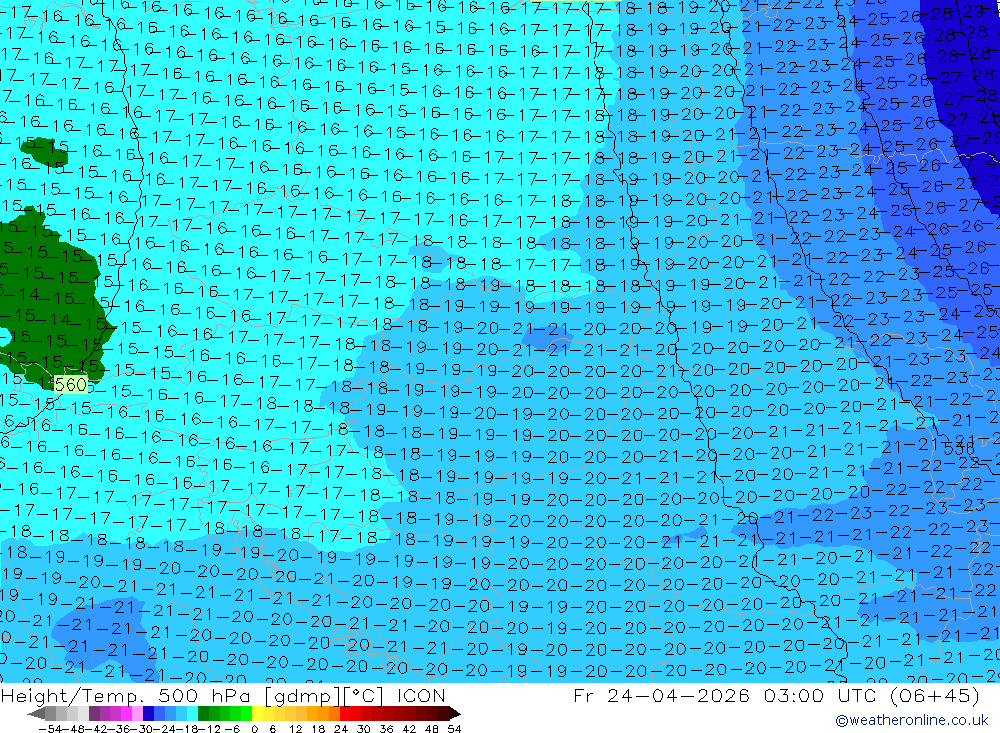The width and height of the screenshot is (1000, 733).
Task: Click the cyan swatch at -18 on legend
Action: (x=192, y=713)
